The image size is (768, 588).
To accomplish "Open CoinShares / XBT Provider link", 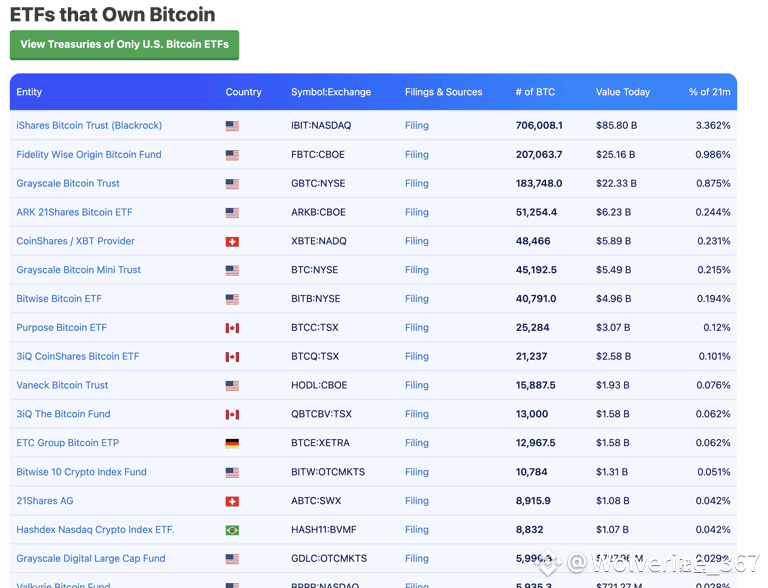I will pos(75,241).
